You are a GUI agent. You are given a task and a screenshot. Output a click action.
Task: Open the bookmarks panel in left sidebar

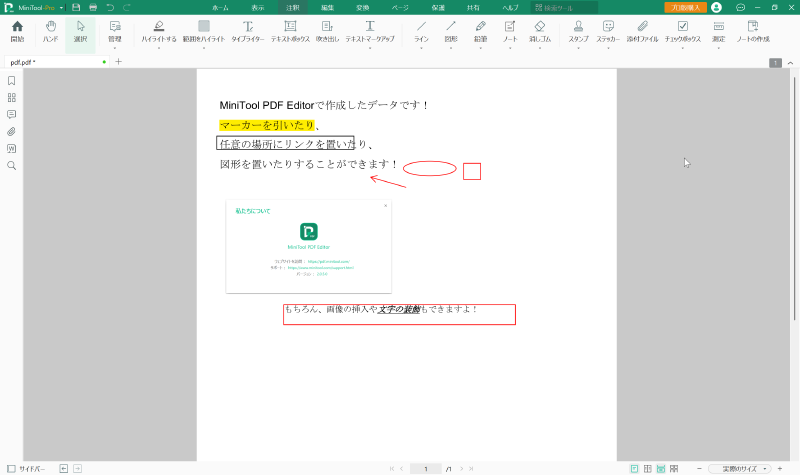click(11, 81)
